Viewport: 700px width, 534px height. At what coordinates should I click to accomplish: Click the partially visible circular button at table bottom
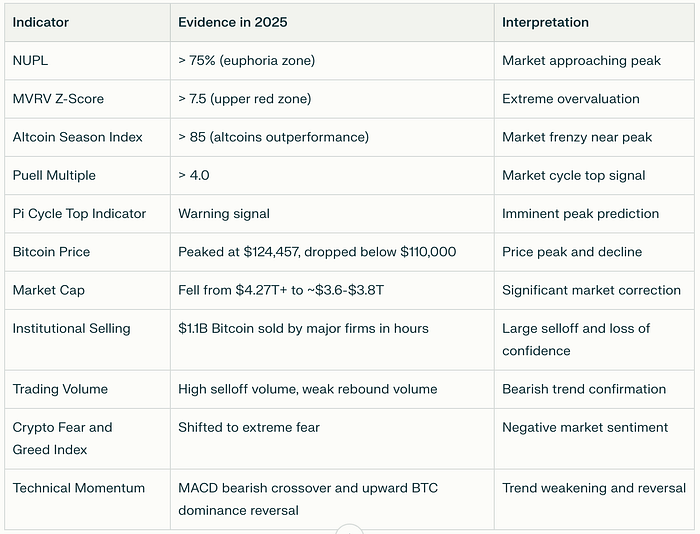(x=348, y=529)
